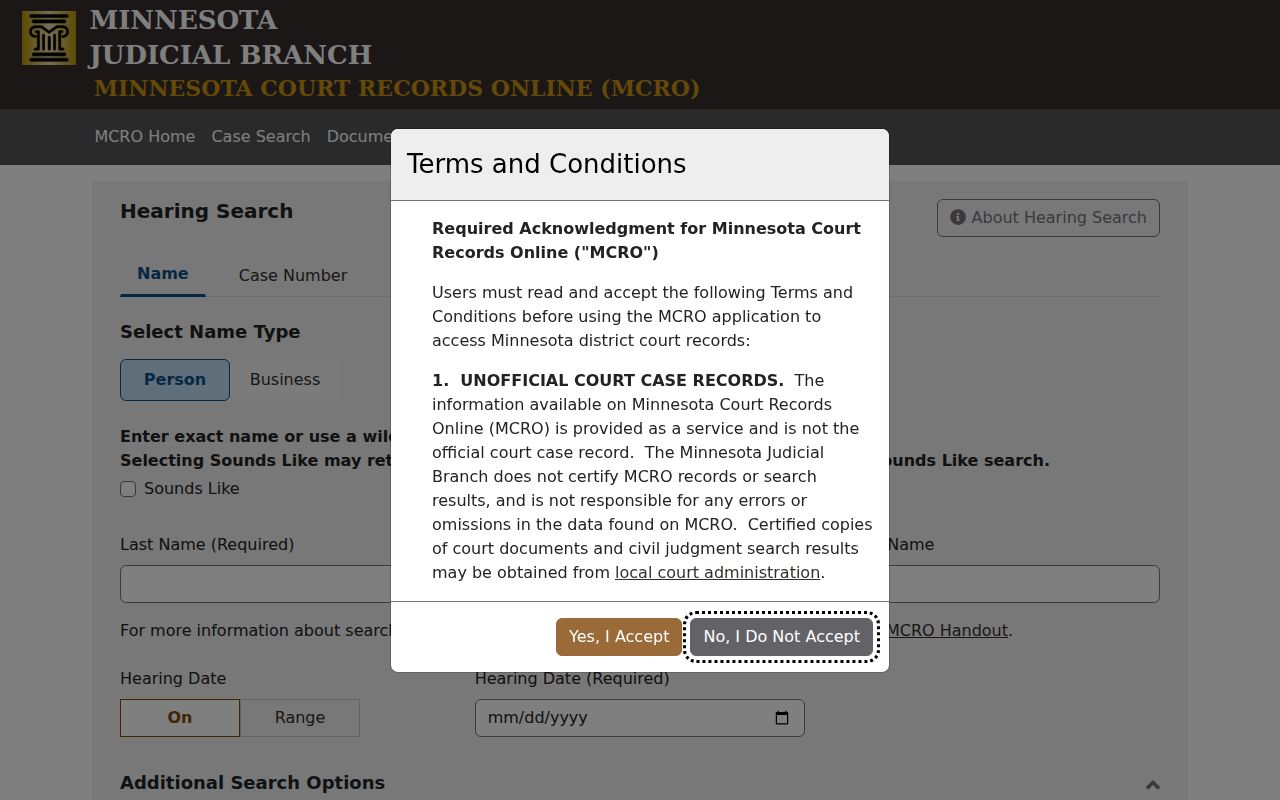The image size is (1280, 800).
Task: Click the Last Name input field
Action: coord(256,584)
